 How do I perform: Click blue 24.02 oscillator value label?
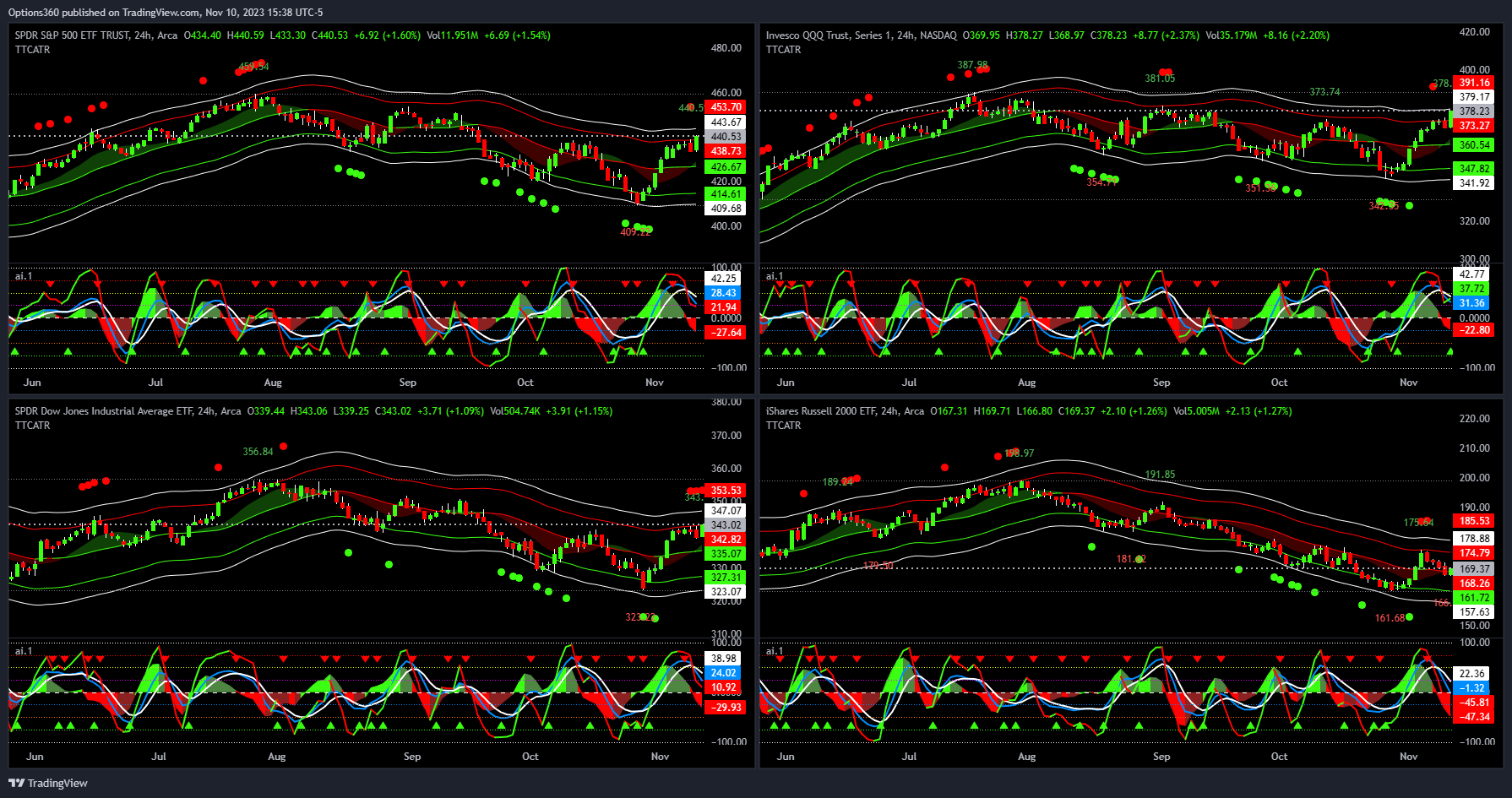(723, 673)
